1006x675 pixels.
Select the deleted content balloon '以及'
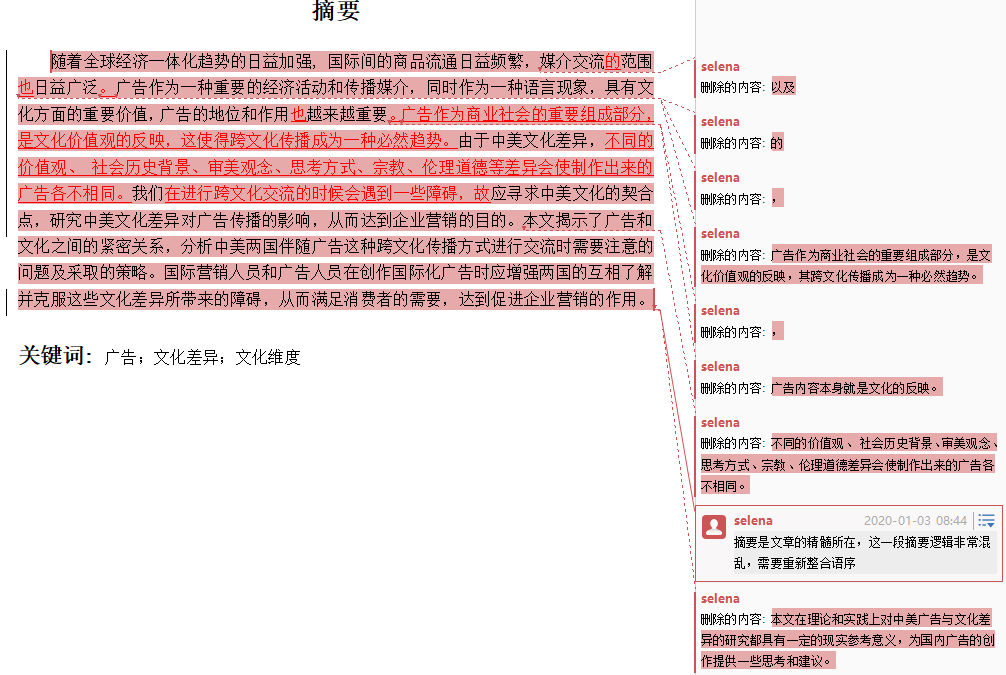(783, 87)
